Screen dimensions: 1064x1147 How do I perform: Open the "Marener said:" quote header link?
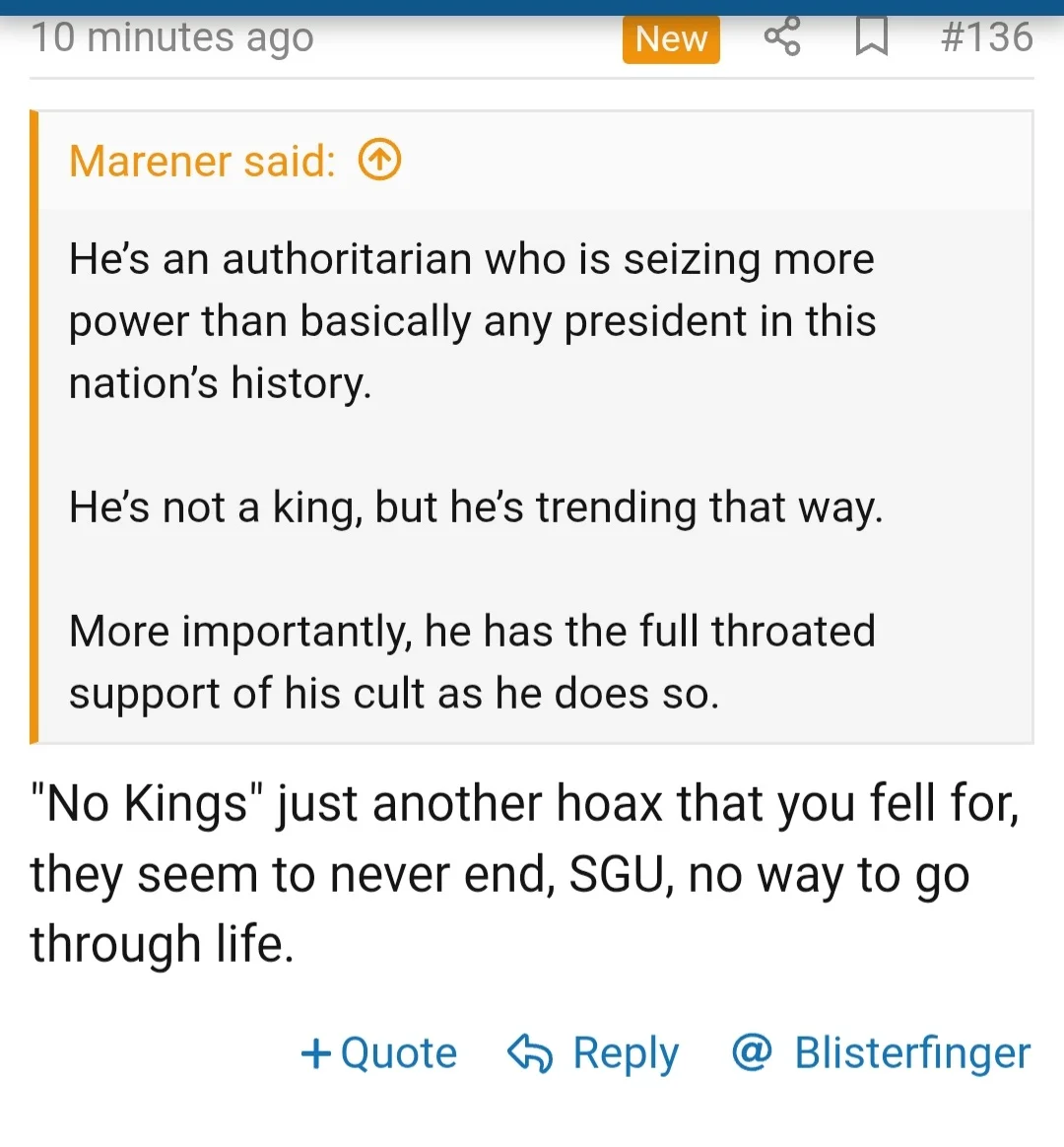click(x=202, y=161)
